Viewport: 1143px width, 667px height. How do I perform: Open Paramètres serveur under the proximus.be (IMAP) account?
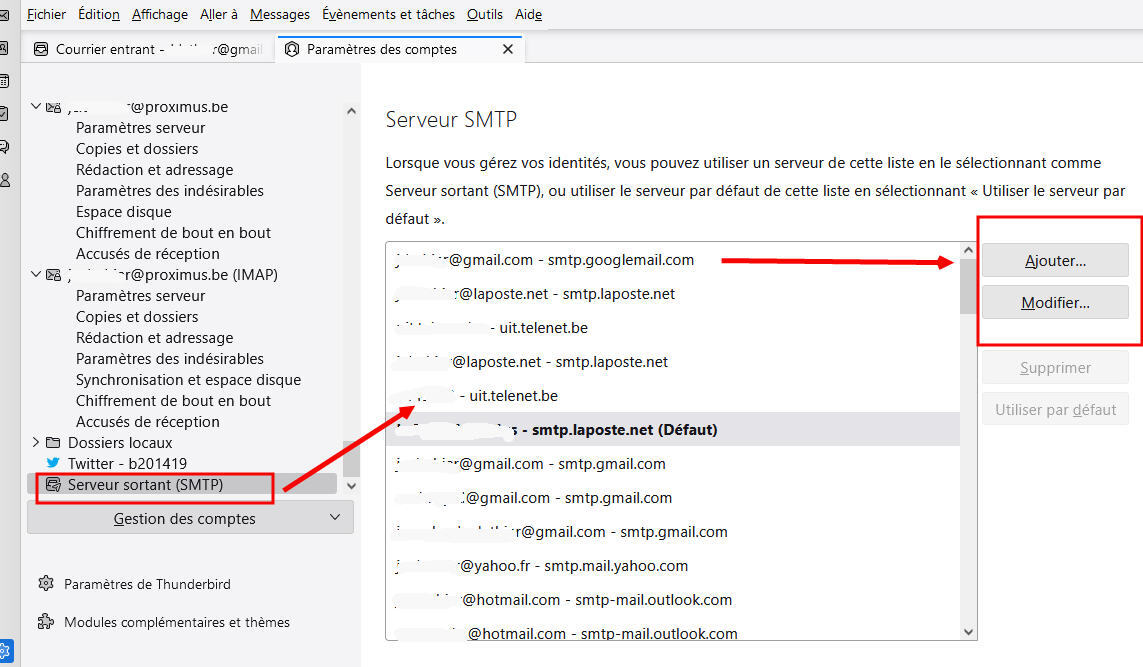point(141,295)
